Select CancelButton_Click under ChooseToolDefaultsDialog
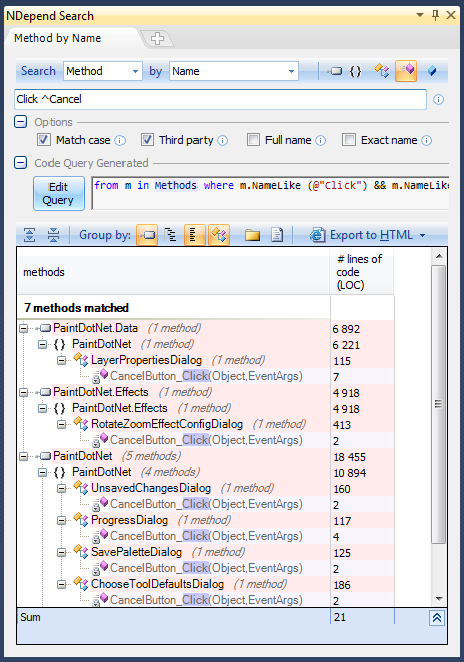 click(206, 600)
